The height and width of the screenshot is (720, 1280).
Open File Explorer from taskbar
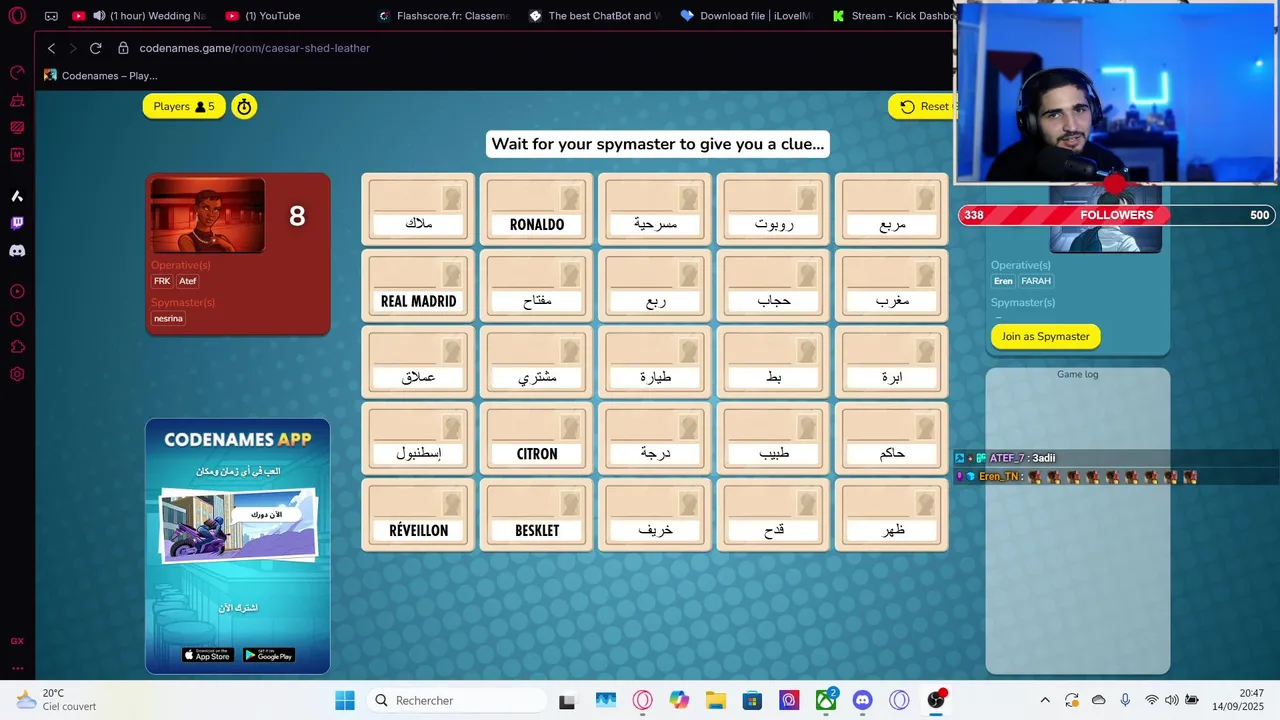(x=716, y=700)
